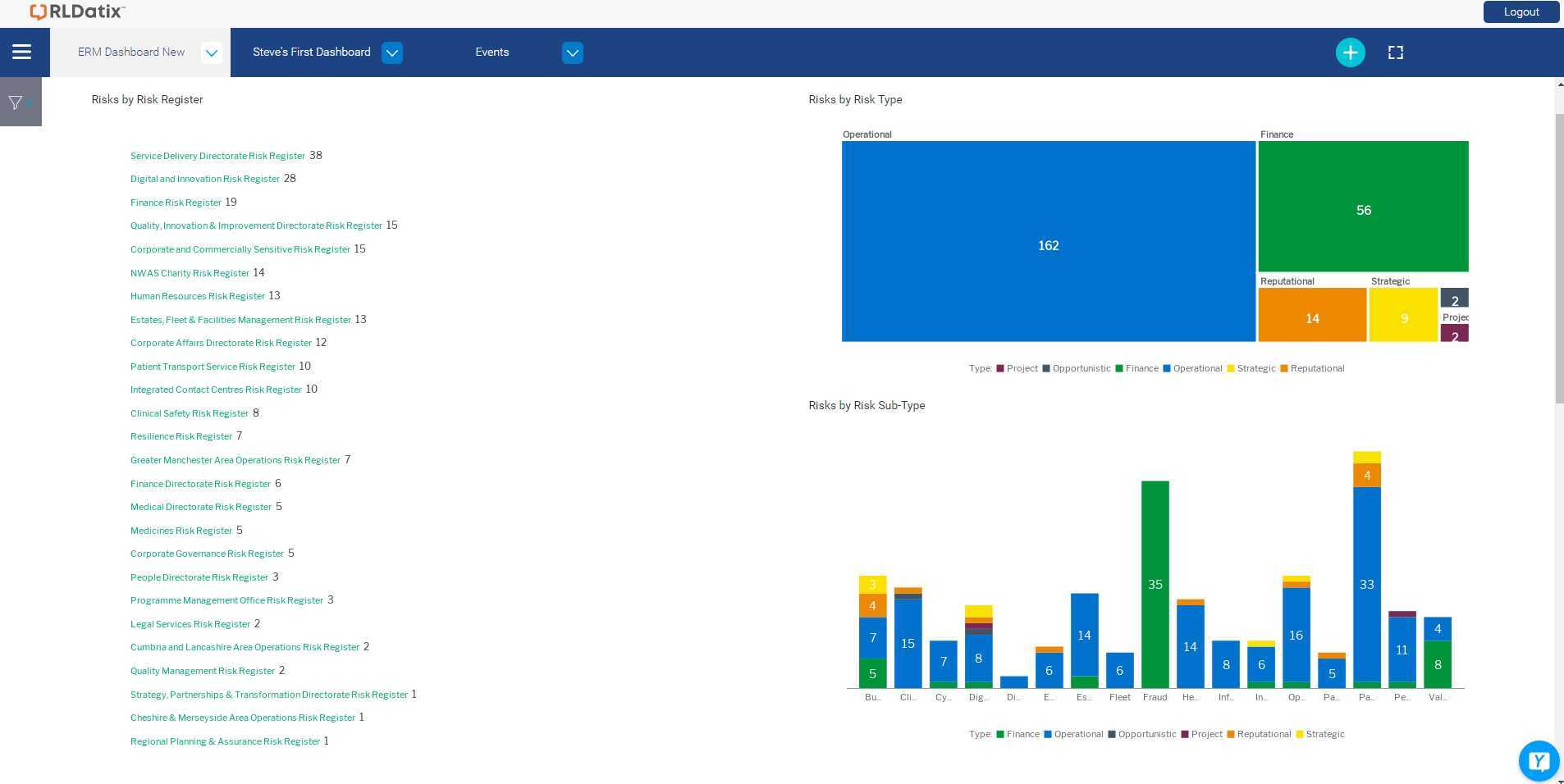Click the vertical scrollbar on the right
Screen dimensions: 1564x784
[x=1558, y=246]
